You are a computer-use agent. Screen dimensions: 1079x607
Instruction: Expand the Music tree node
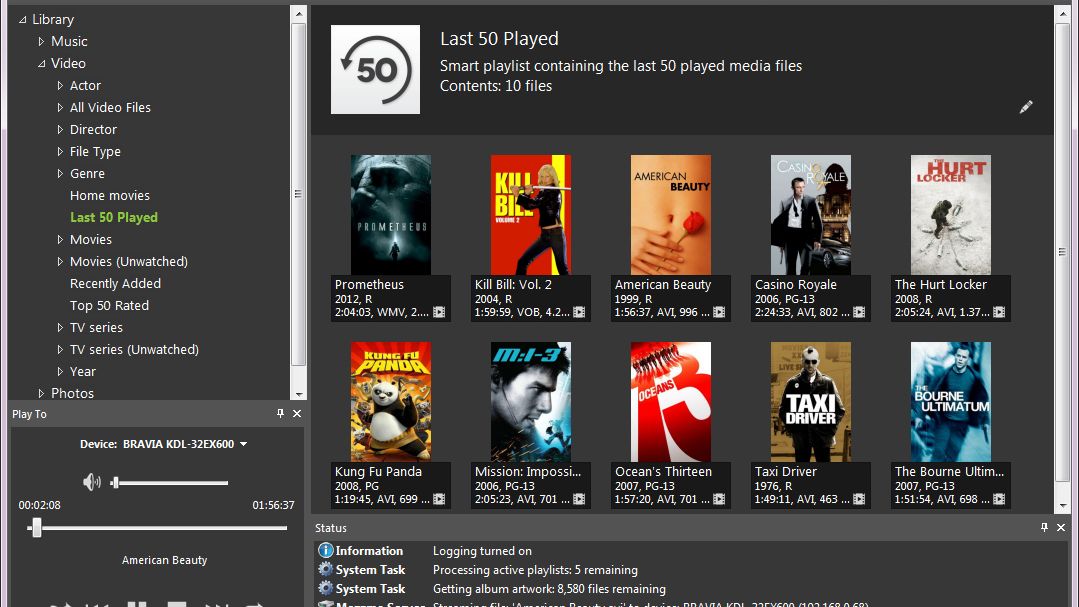[x=41, y=41]
